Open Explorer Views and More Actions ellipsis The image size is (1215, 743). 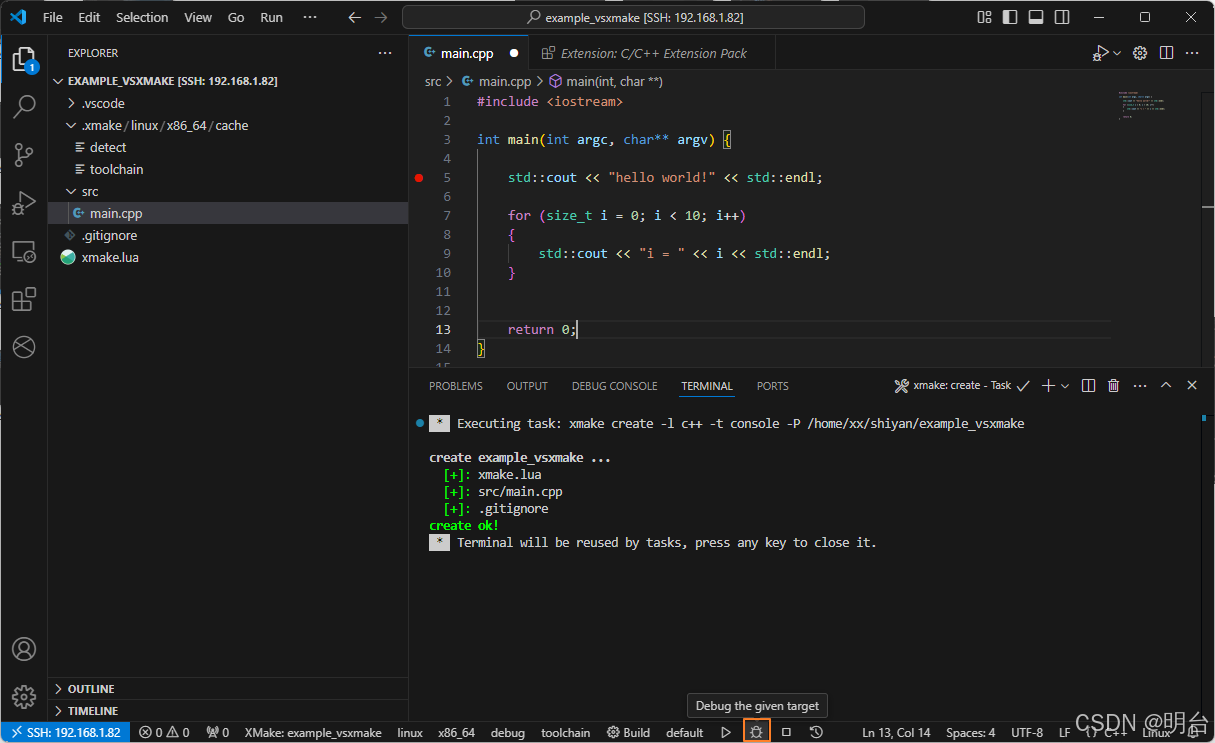click(x=385, y=53)
